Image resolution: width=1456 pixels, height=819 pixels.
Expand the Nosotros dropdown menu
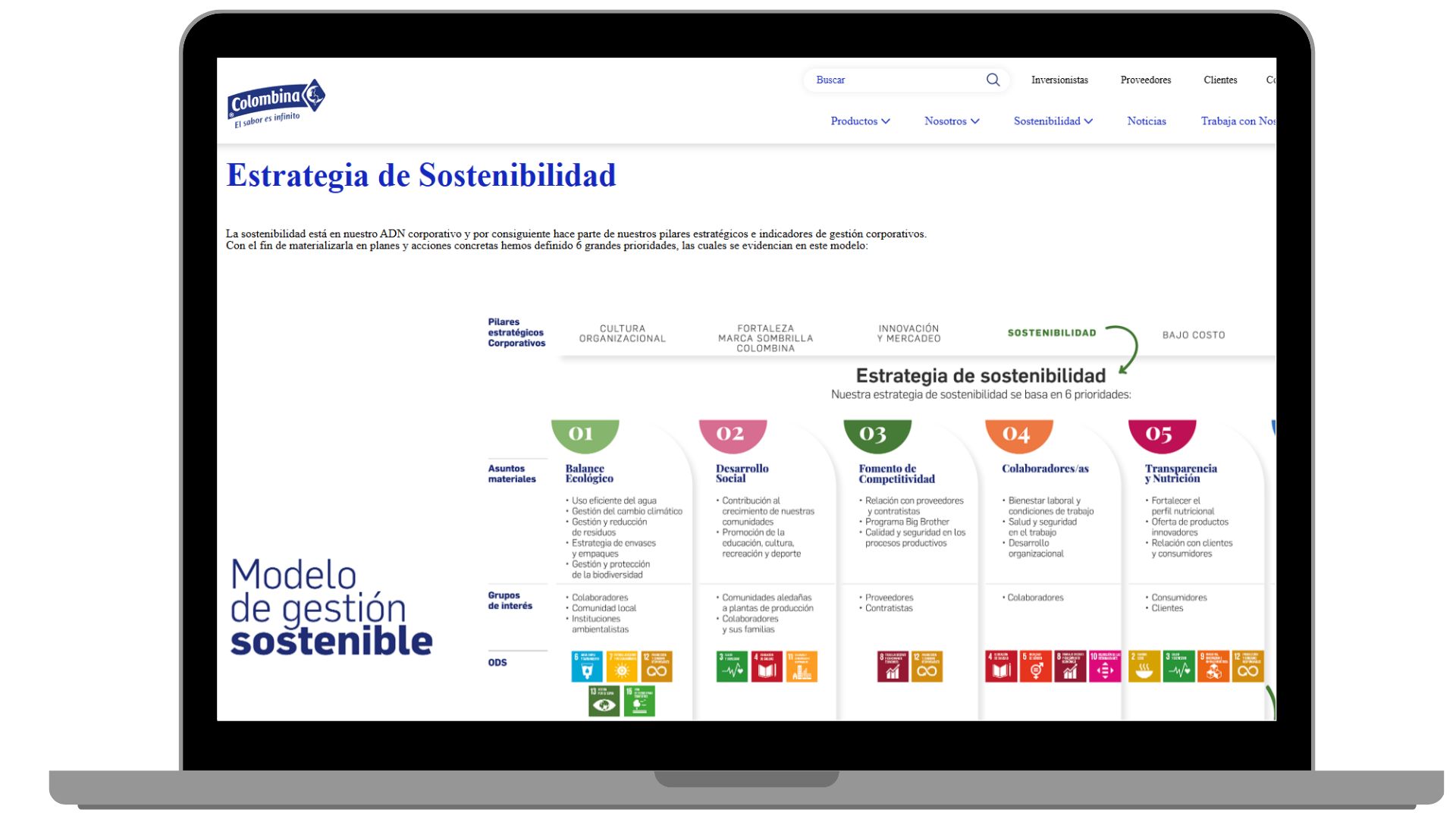(x=952, y=121)
